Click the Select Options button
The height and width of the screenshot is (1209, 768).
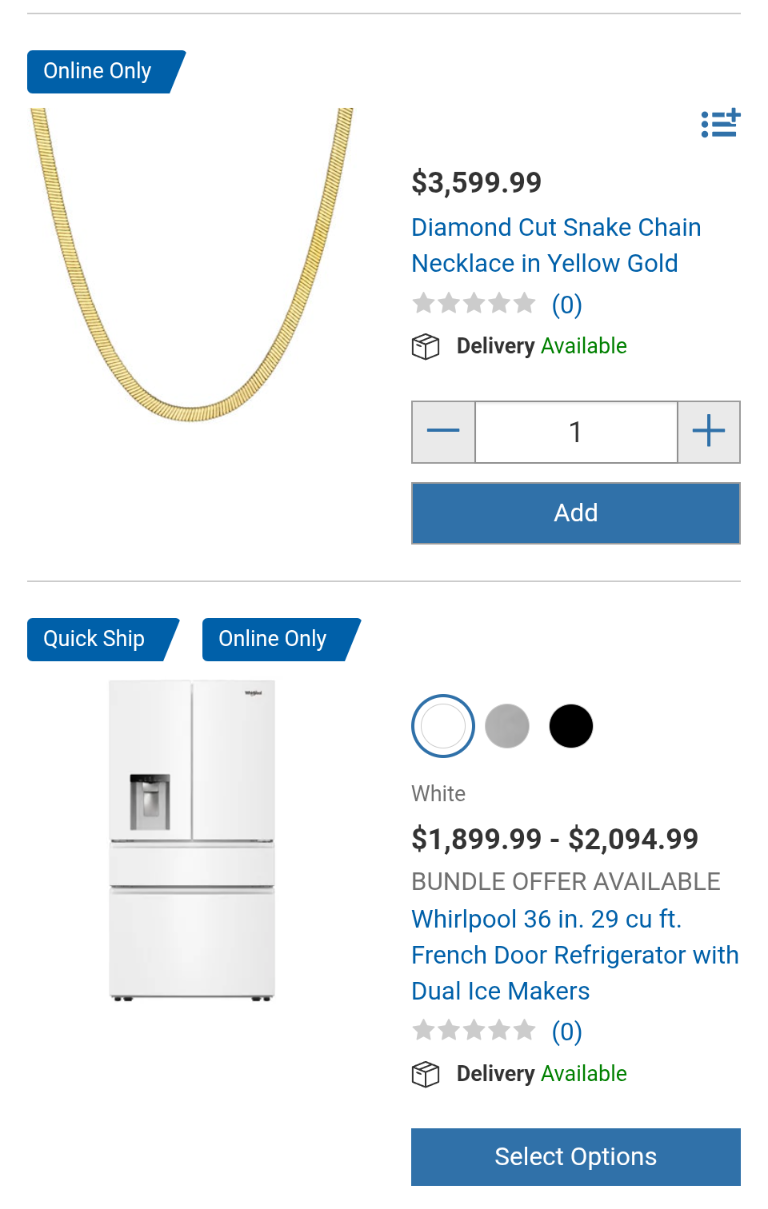[x=576, y=1157]
